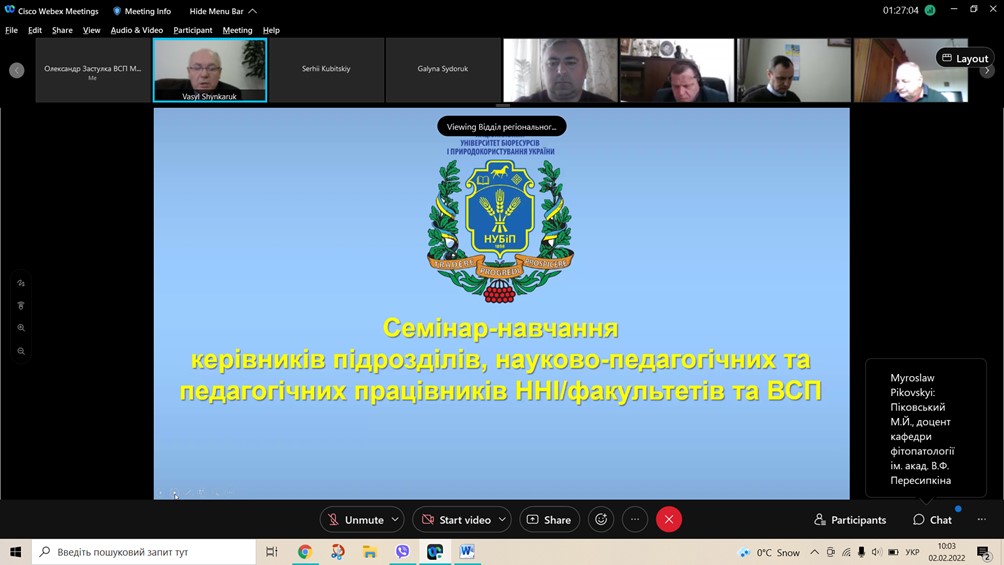Open Google Chrome from taskbar
This screenshot has width=1004, height=565.
[305, 552]
